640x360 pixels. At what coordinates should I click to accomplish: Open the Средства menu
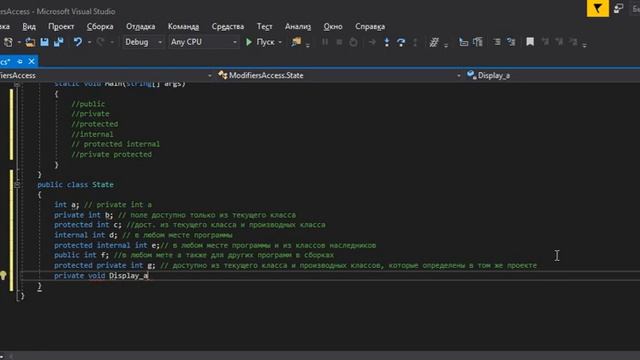[228, 27]
